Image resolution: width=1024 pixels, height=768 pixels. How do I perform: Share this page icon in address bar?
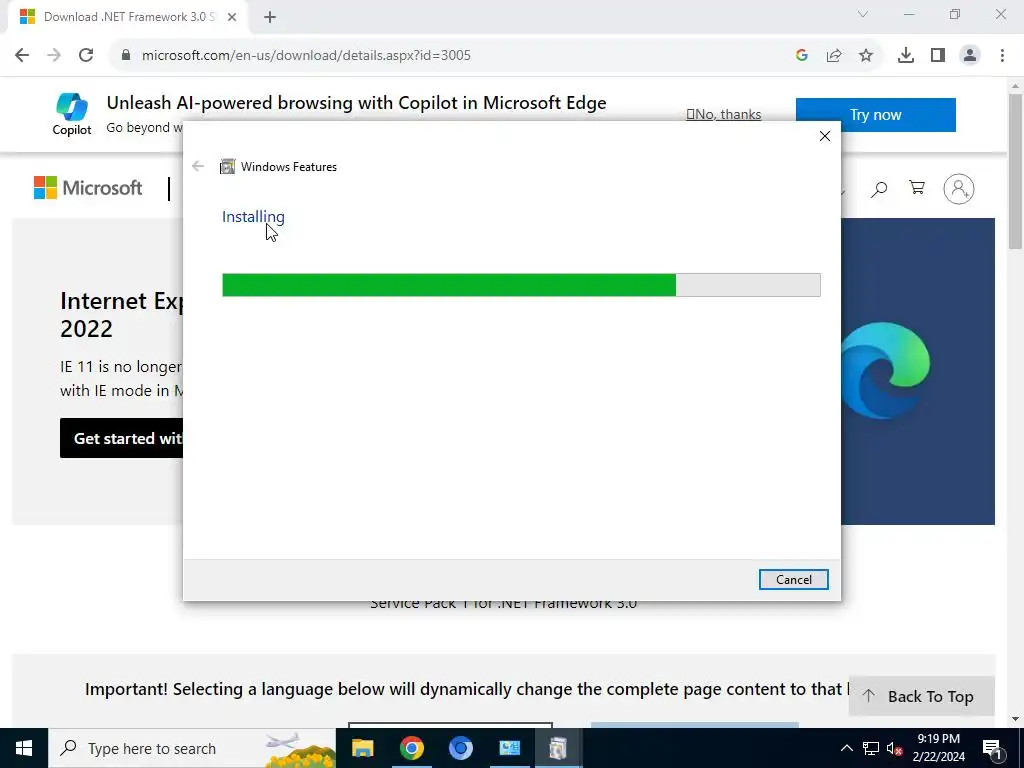(x=834, y=55)
